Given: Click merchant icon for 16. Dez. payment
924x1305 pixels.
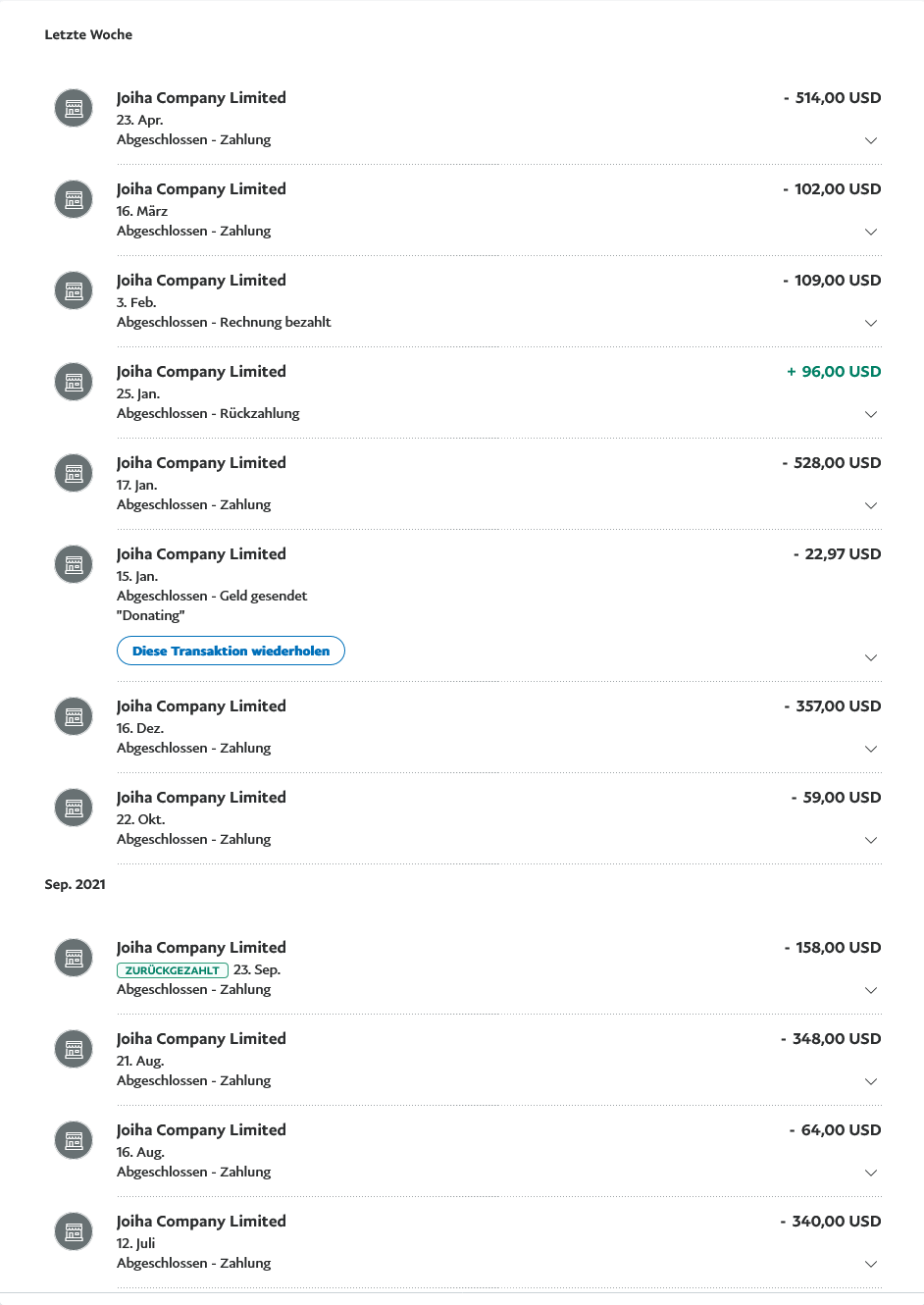Looking at the screenshot, I should point(74,716).
